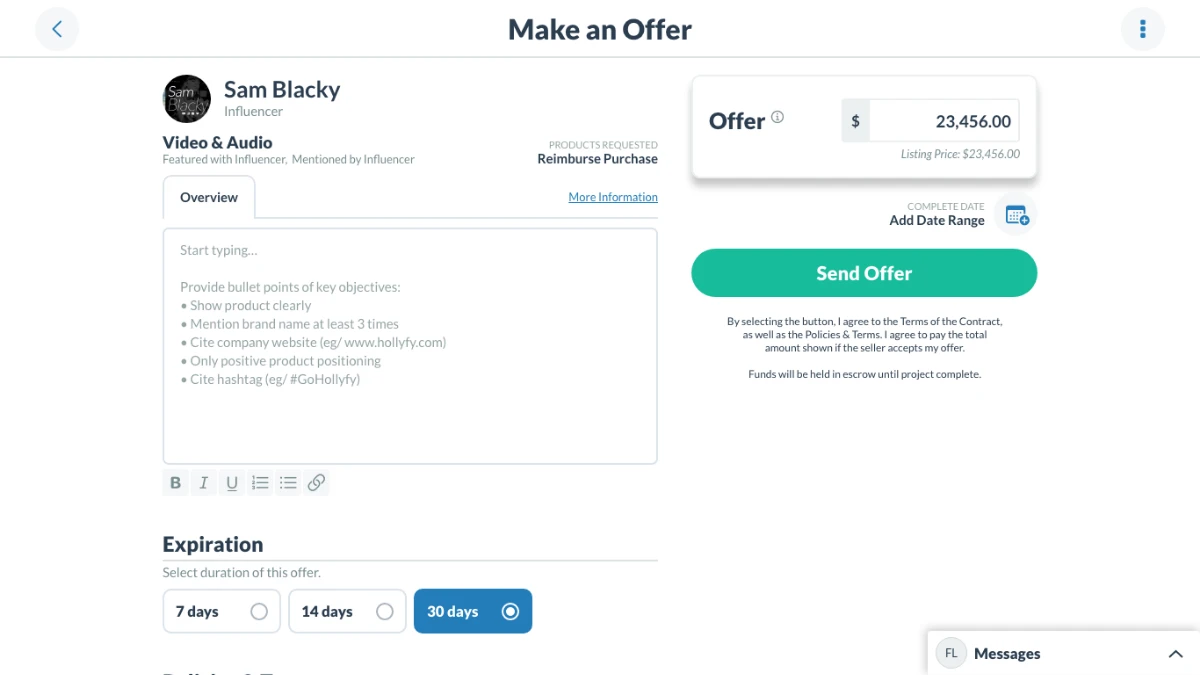Toggle underline text formatting
The image size is (1200, 675).
pos(232,483)
